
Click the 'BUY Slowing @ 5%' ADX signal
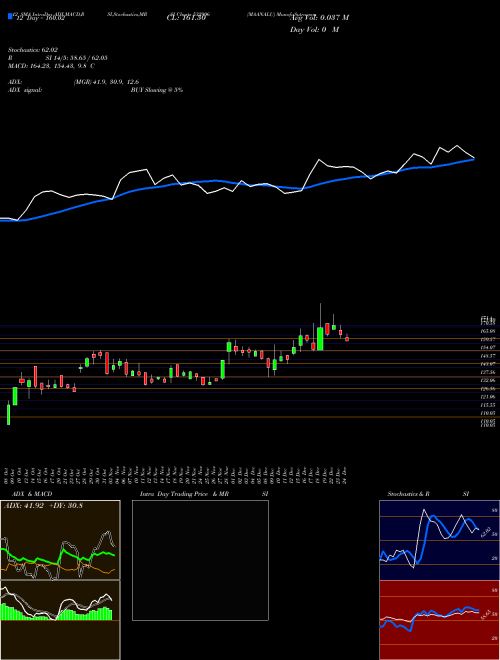pyautogui.click(x=157, y=90)
